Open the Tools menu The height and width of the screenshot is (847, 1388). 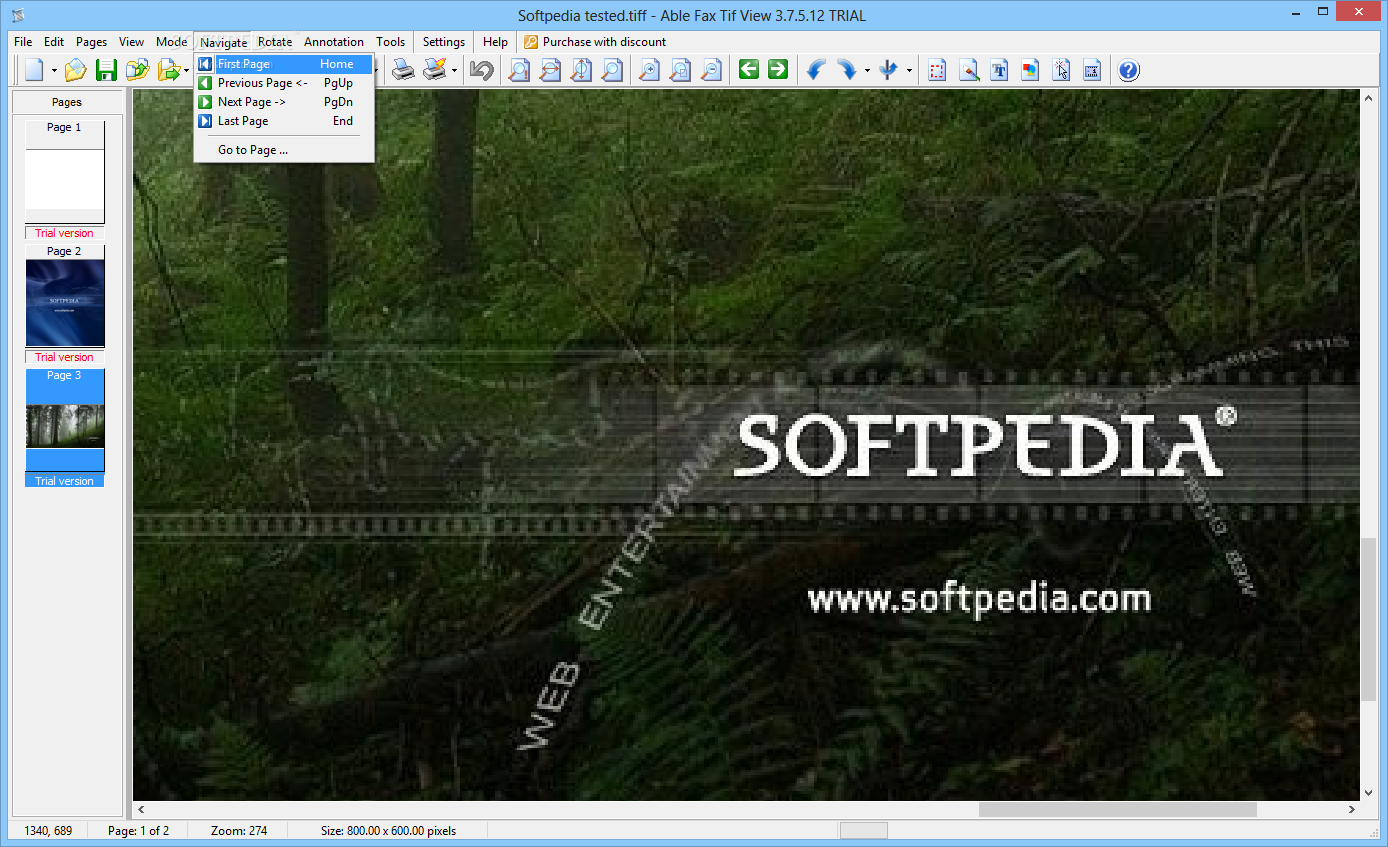pos(391,42)
